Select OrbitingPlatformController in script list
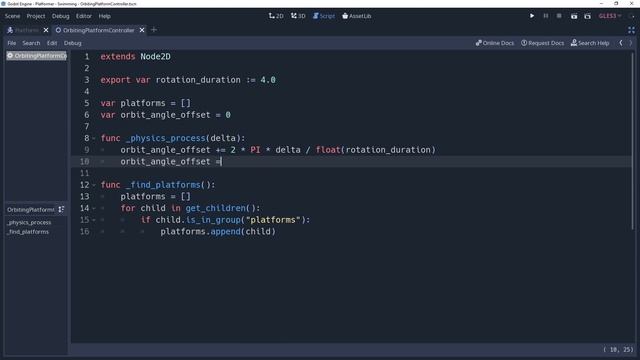This screenshot has width=640, height=360. [36, 56]
